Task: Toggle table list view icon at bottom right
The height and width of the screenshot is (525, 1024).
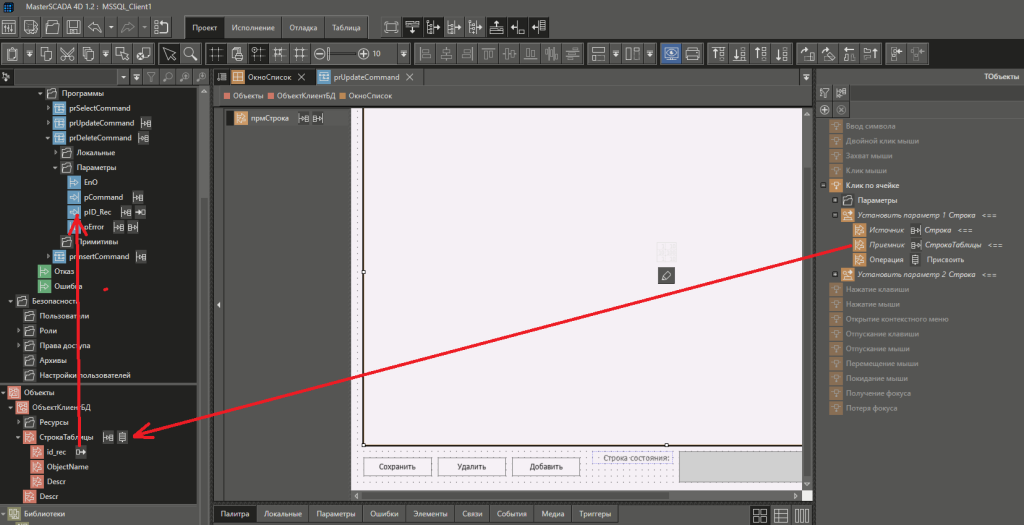Action: [x=781, y=514]
